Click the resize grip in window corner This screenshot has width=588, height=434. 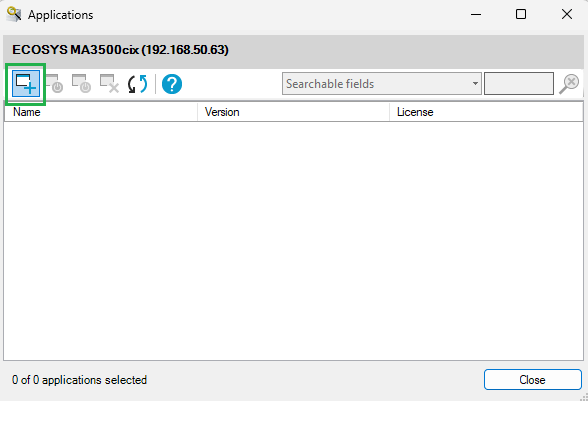pyautogui.click(x=584, y=397)
